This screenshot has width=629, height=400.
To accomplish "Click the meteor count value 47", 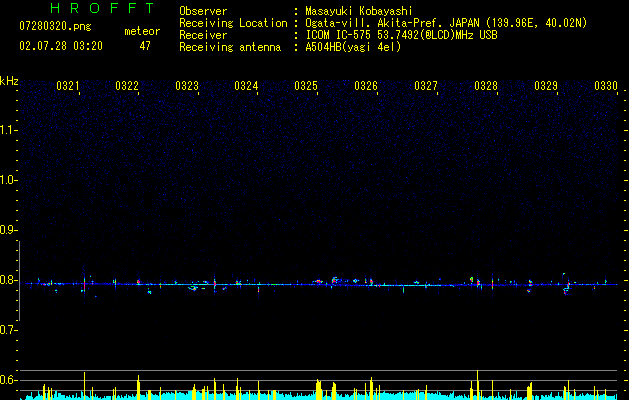I will [x=145, y=46].
